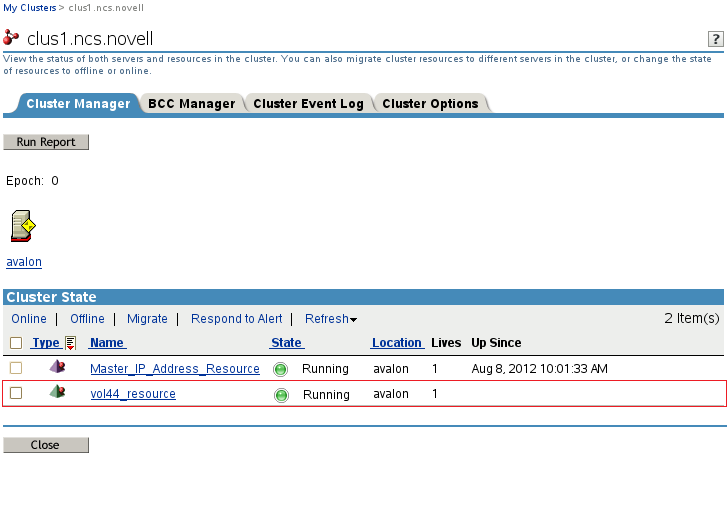
Task: Sort the table by State column
Action: pyautogui.click(x=286, y=343)
